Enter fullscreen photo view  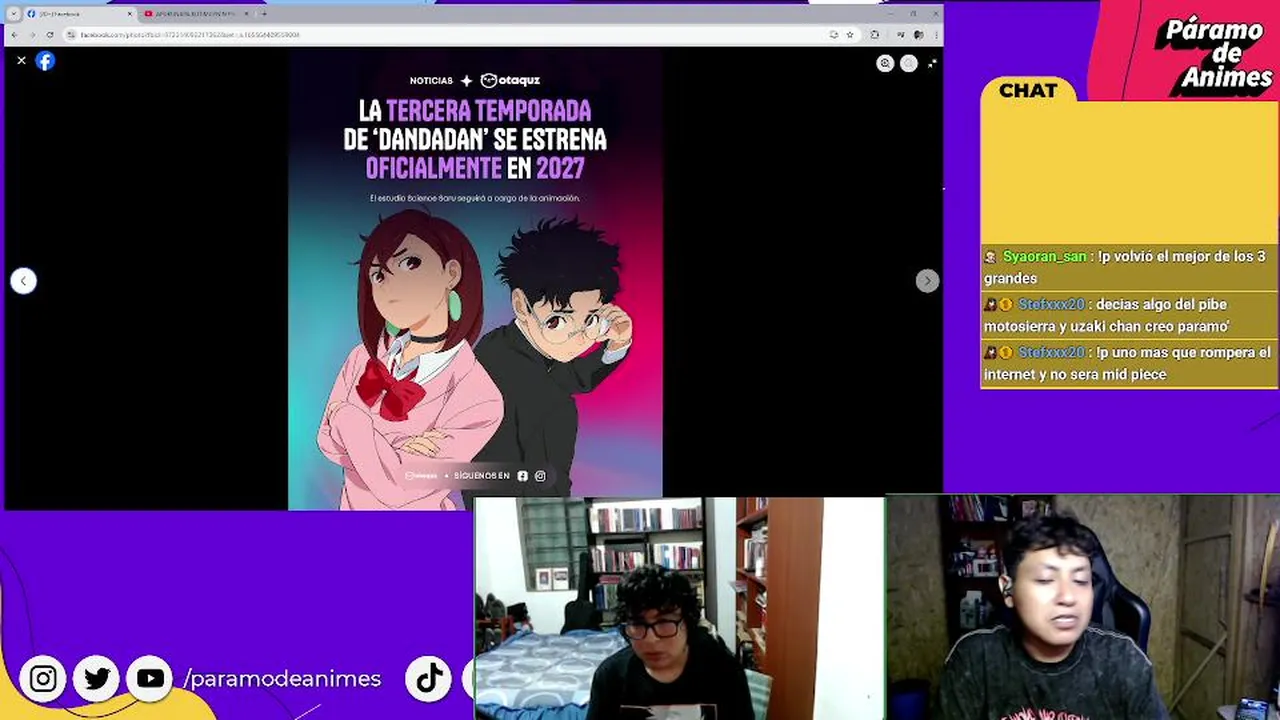[x=932, y=63]
